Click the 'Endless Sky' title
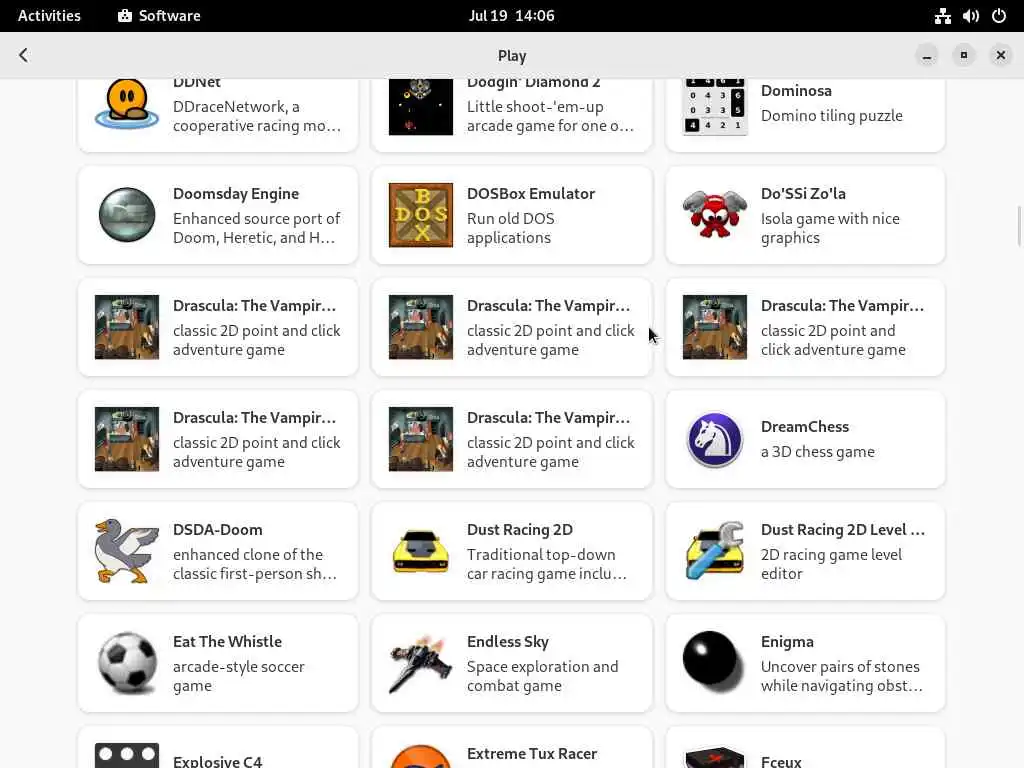 508,642
